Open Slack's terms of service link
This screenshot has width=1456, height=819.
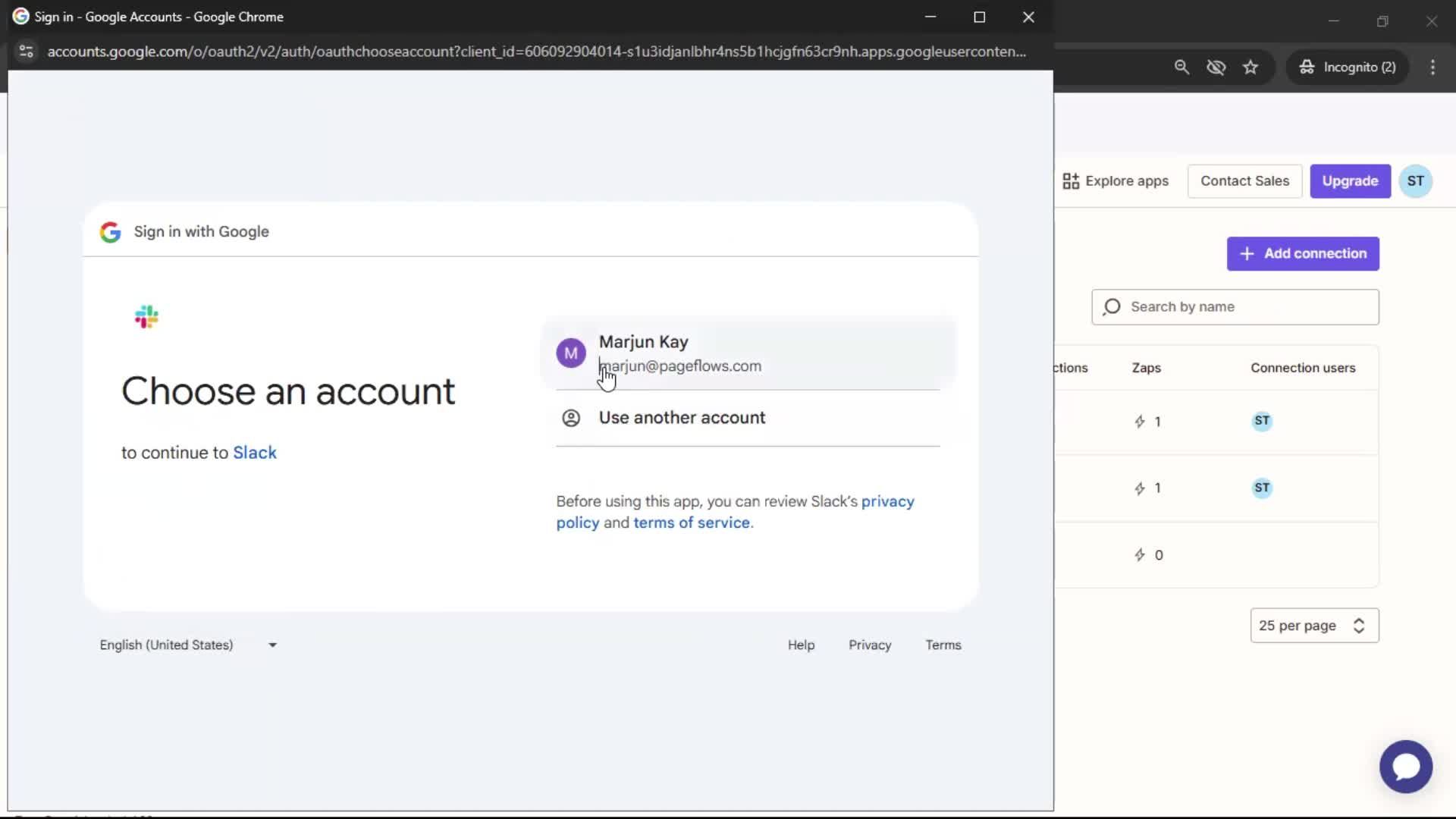(692, 522)
